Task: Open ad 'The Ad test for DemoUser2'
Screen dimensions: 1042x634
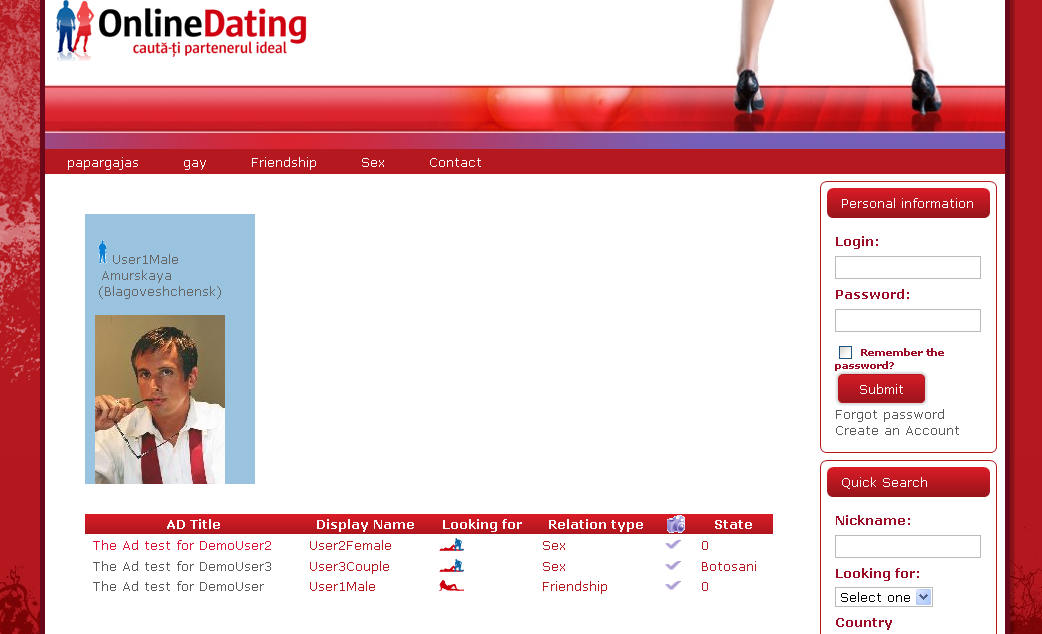Action: 182,546
